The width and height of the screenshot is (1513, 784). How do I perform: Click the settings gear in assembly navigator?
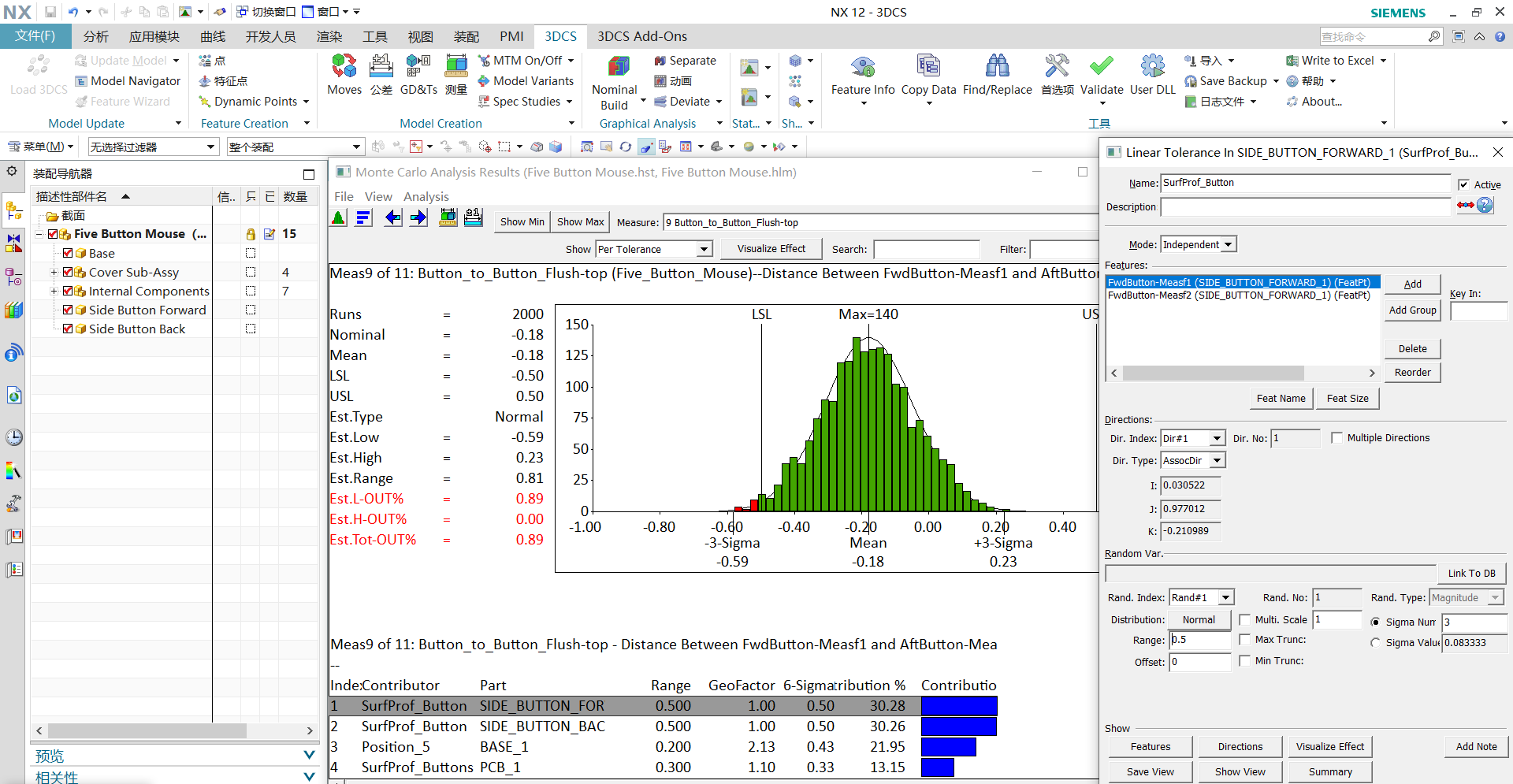click(12, 171)
